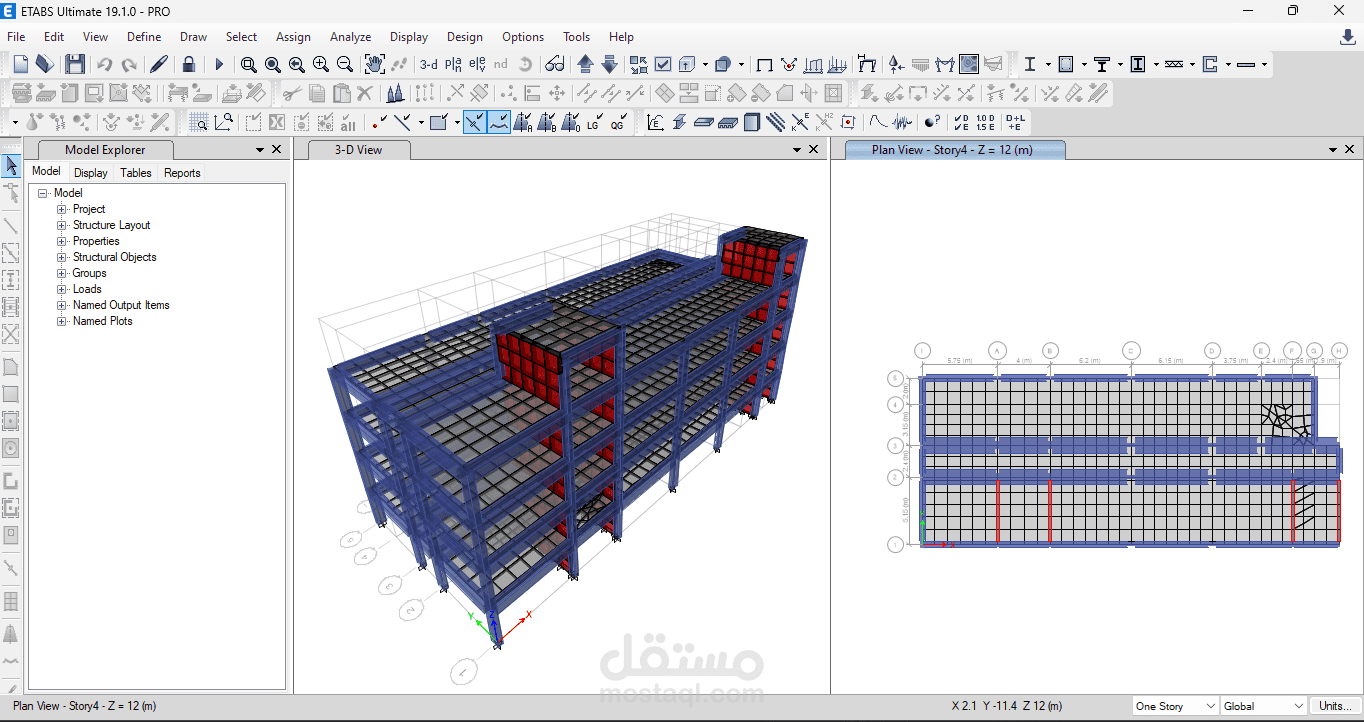Select the Structural Objects tree item
Screen dimensions: 1364x722
point(114,257)
